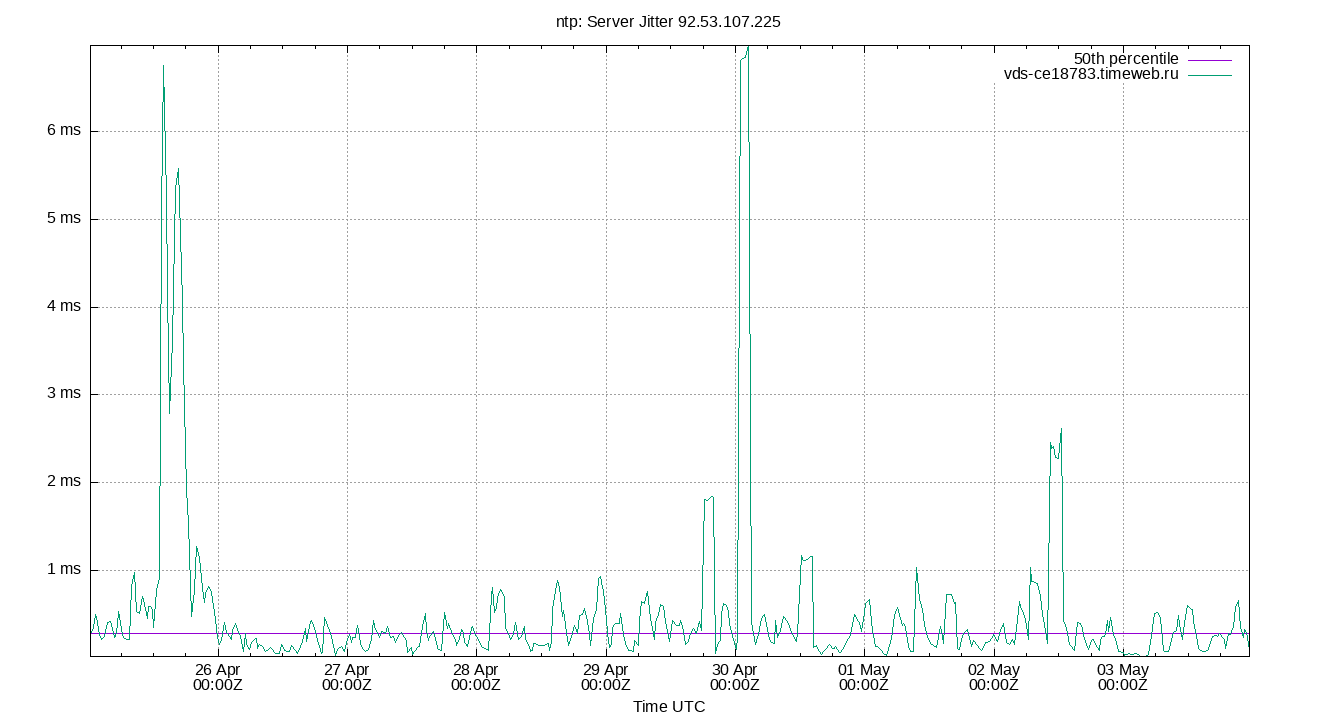Click the '4 ms' y-axis label
1340x720 pixels.
pos(64,306)
